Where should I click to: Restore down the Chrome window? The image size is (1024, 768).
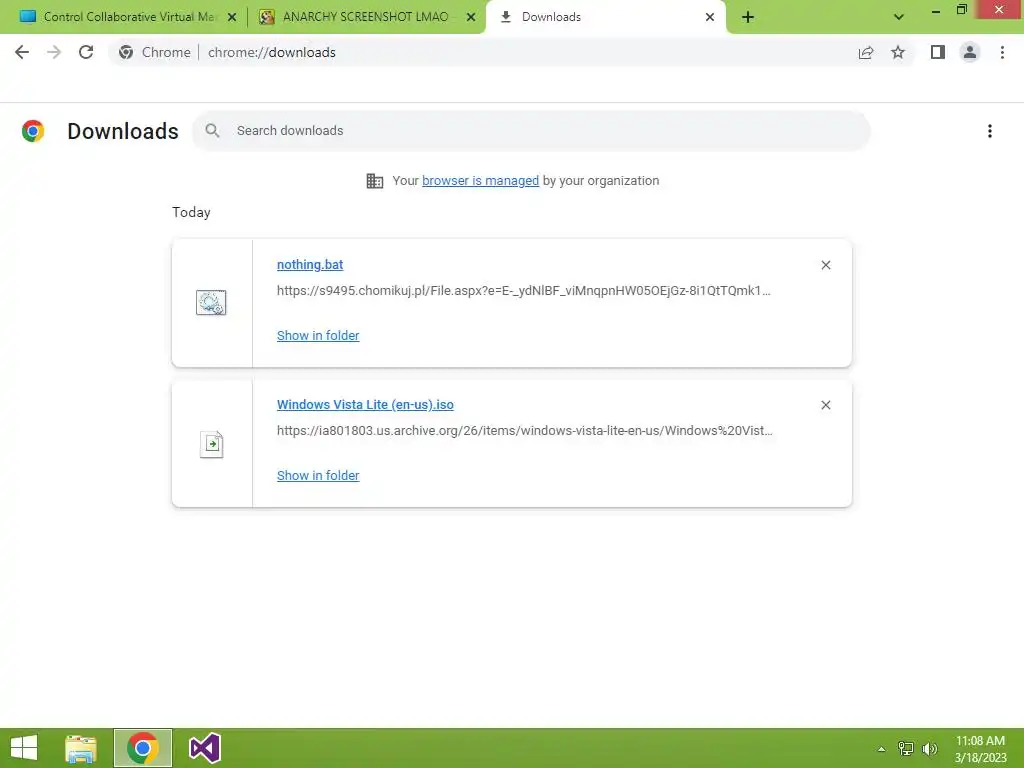click(x=961, y=10)
